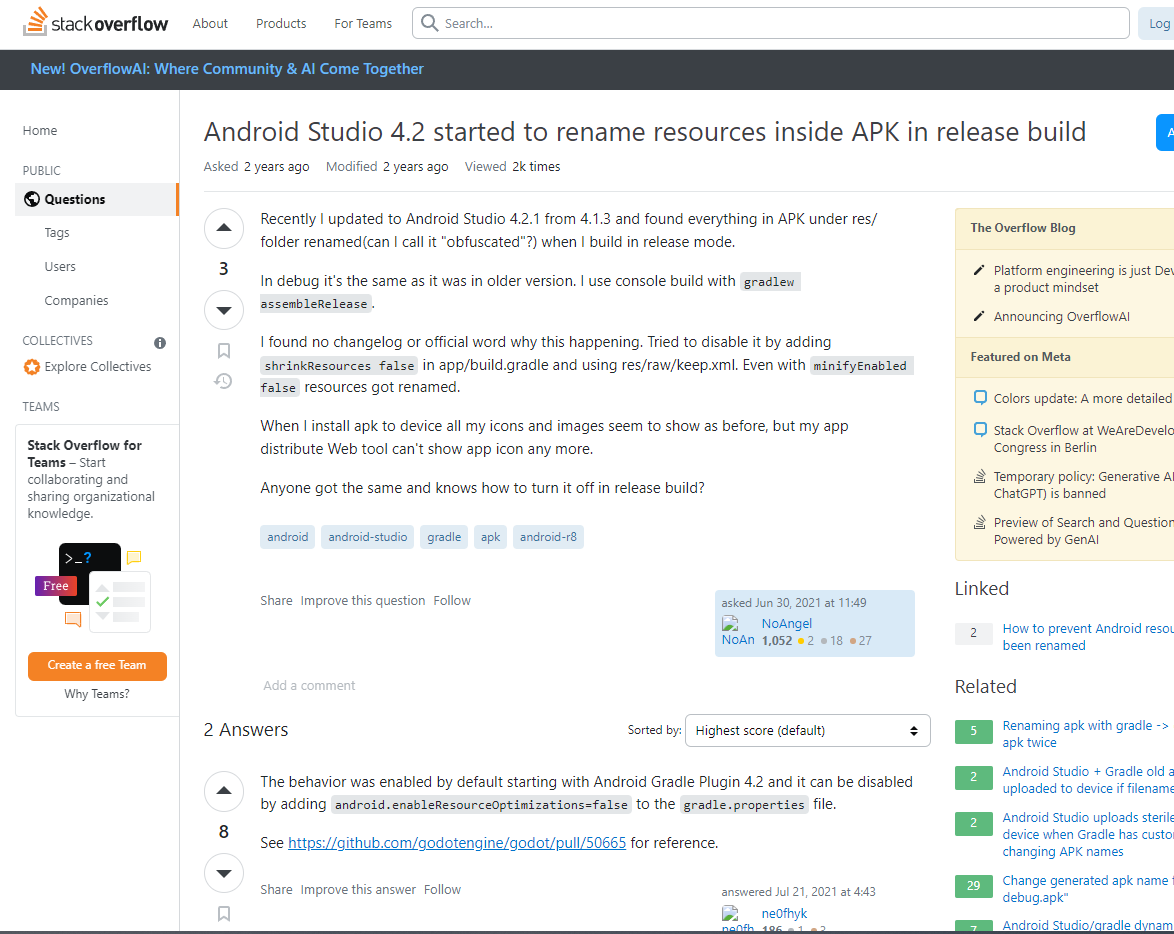Image resolution: width=1174 pixels, height=934 pixels.
Task: Click the globe icon beside Questions
Action: pyautogui.click(x=31, y=199)
